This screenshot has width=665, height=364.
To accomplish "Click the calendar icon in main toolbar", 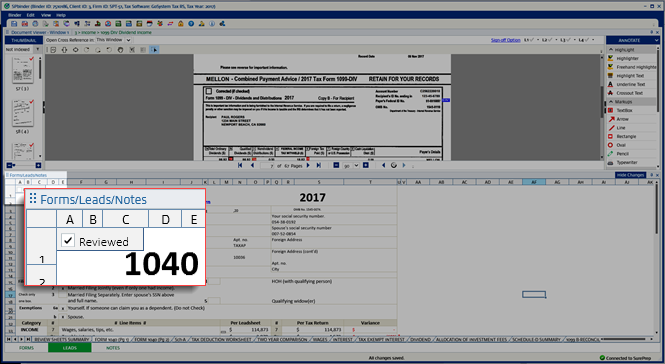I will click(150, 24).
